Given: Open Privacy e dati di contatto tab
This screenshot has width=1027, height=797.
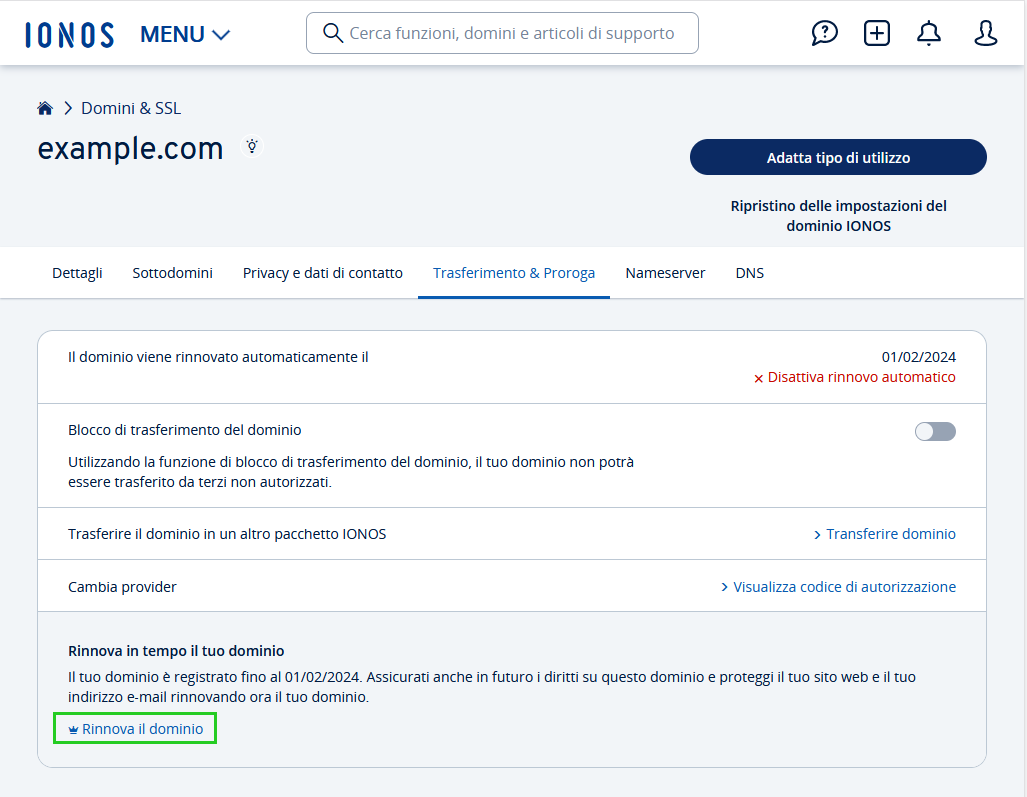Looking at the screenshot, I should pyautogui.click(x=322, y=273).
